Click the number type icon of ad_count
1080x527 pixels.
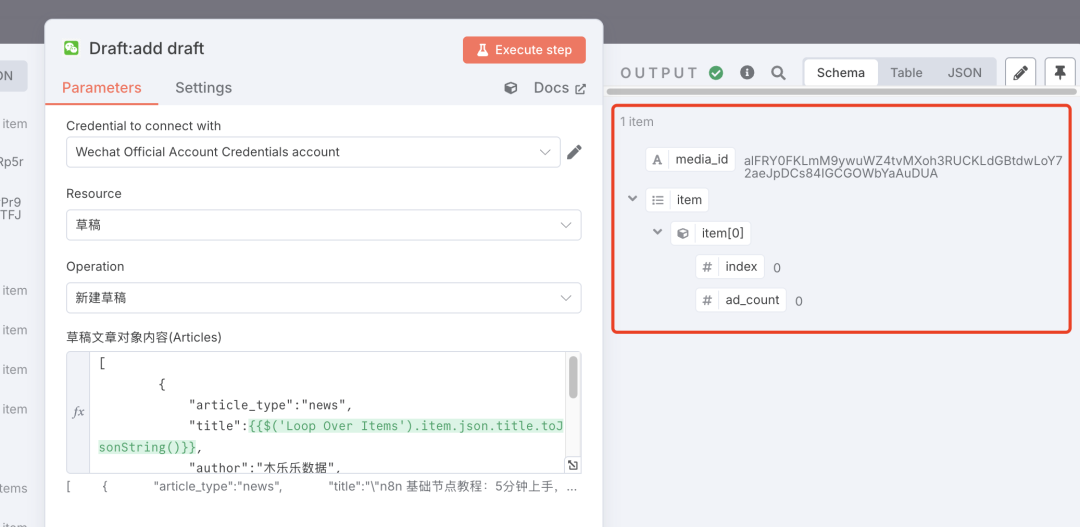[707, 300]
